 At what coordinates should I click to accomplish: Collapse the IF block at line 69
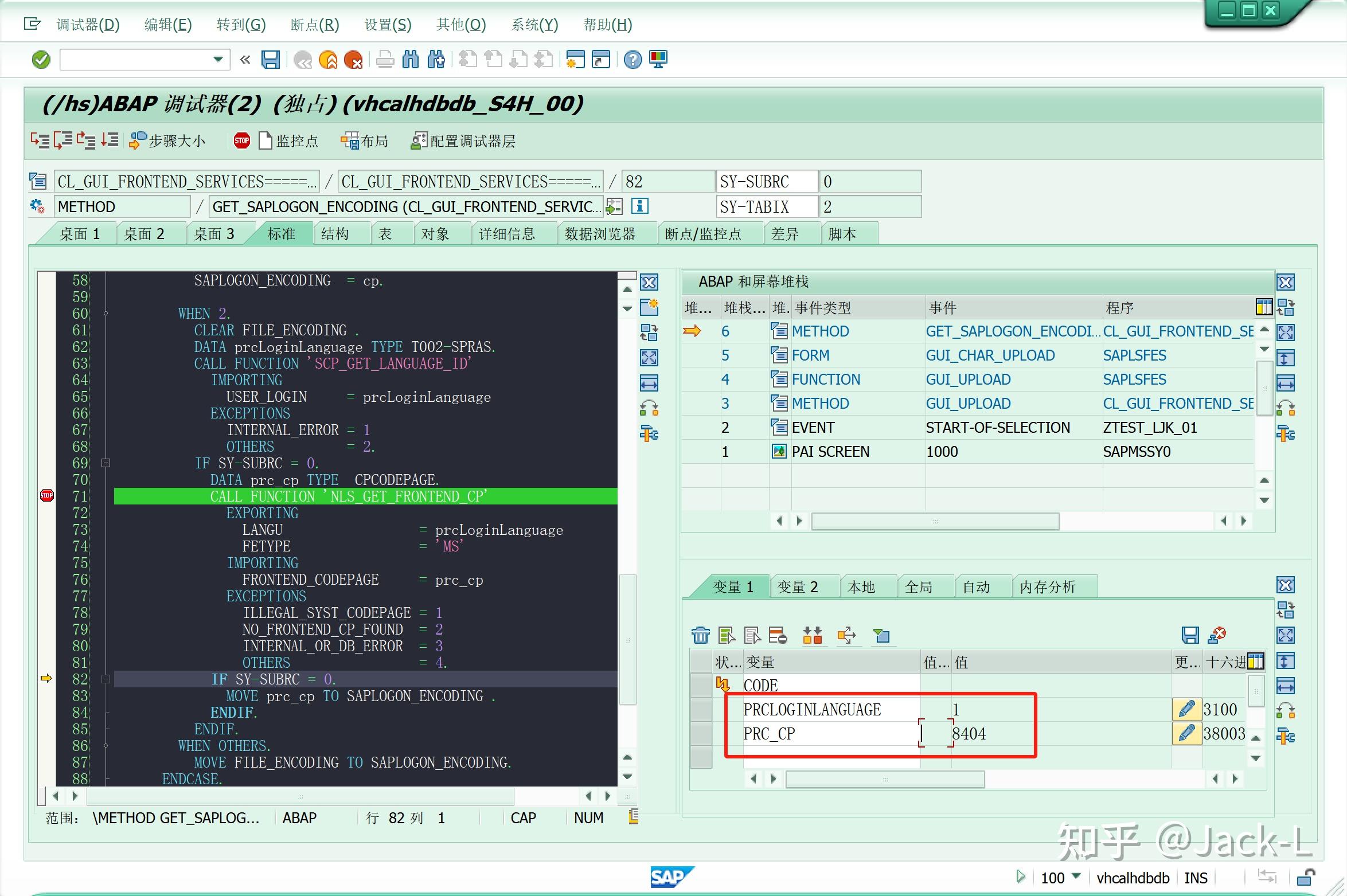click(106, 463)
